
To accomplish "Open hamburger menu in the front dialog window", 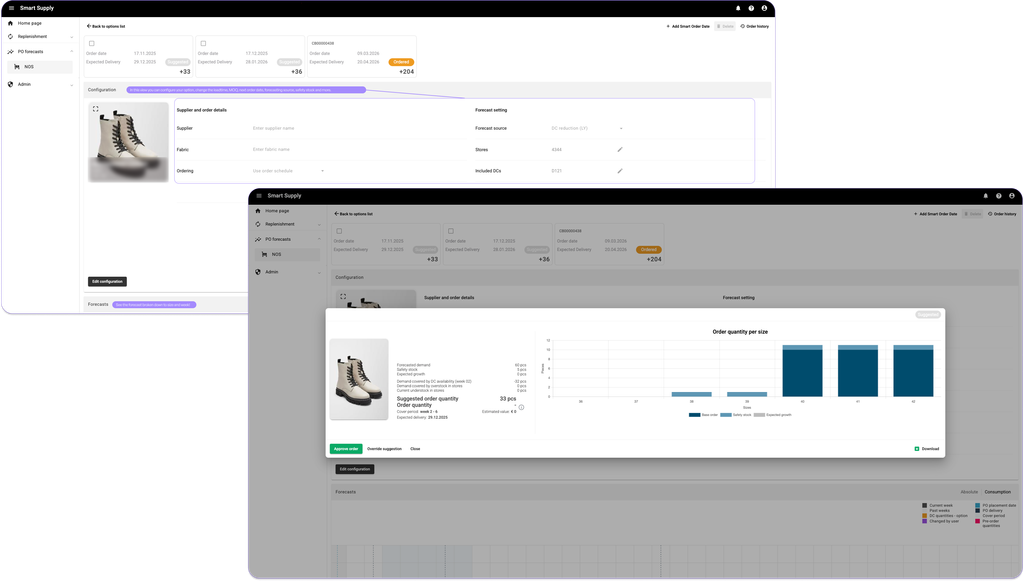I will point(259,196).
